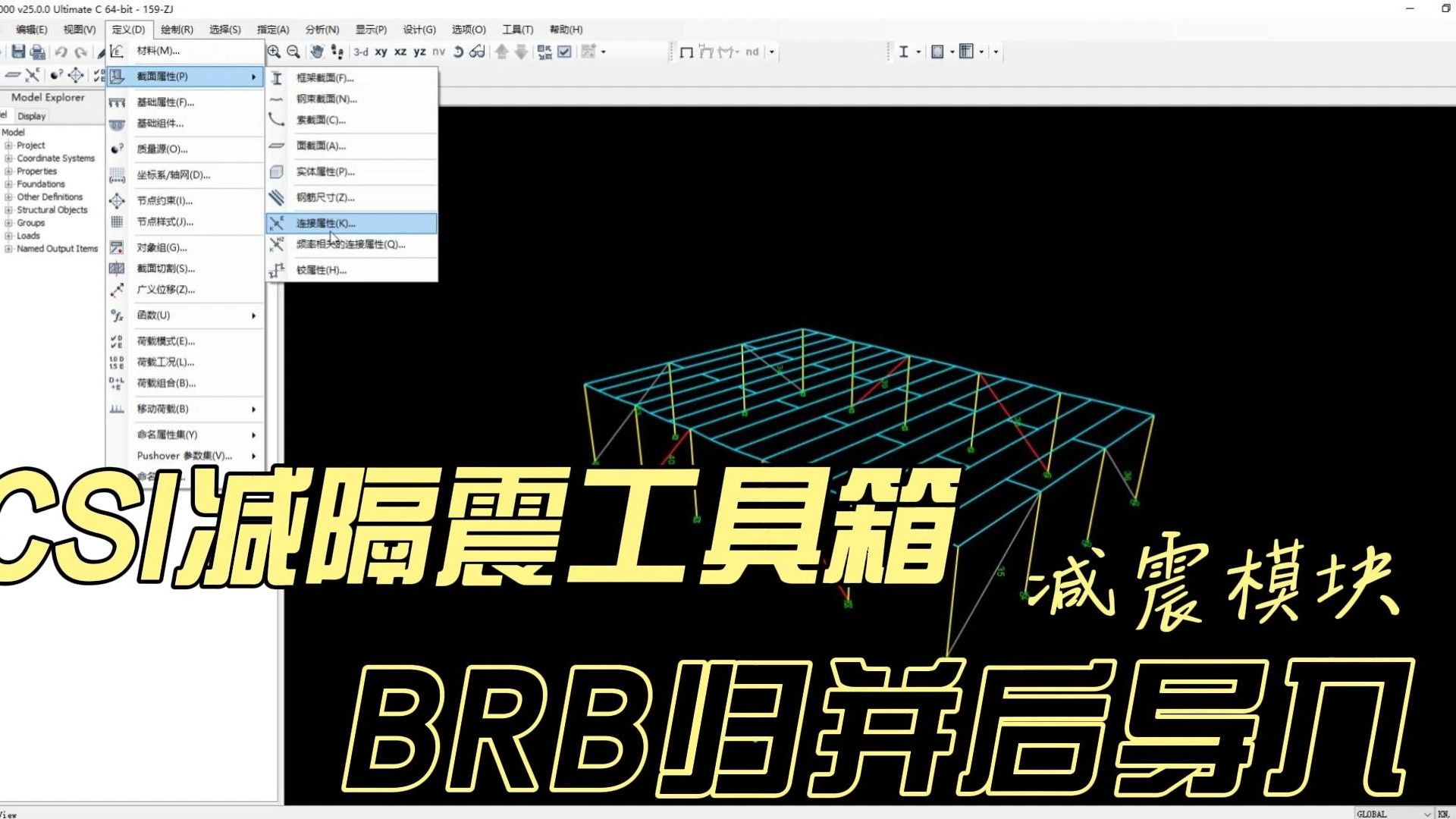Click the set display options checkmark icon
The width and height of the screenshot is (1456, 819).
click(x=564, y=52)
